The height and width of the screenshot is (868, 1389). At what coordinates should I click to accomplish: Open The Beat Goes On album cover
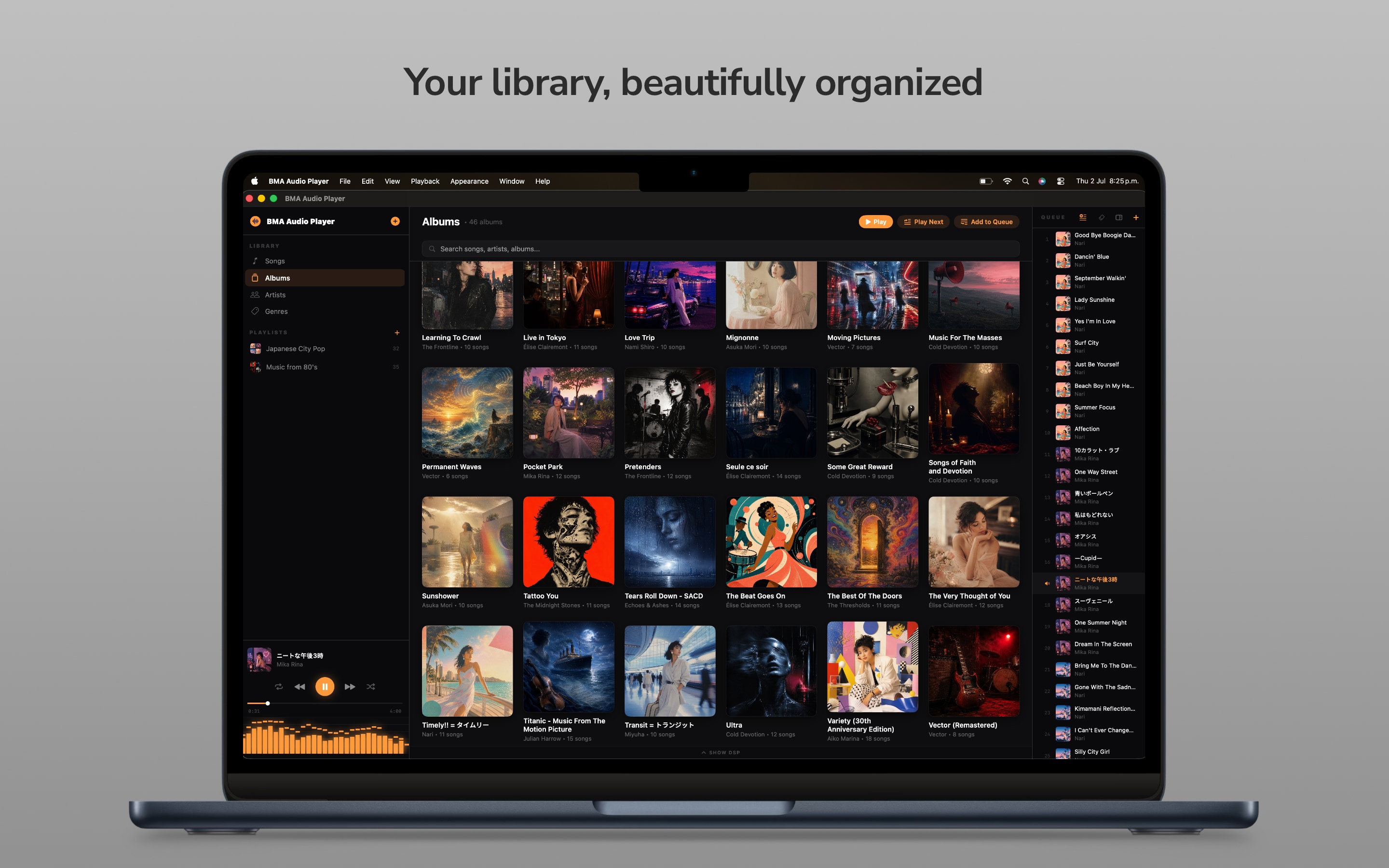tap(771, 542)
